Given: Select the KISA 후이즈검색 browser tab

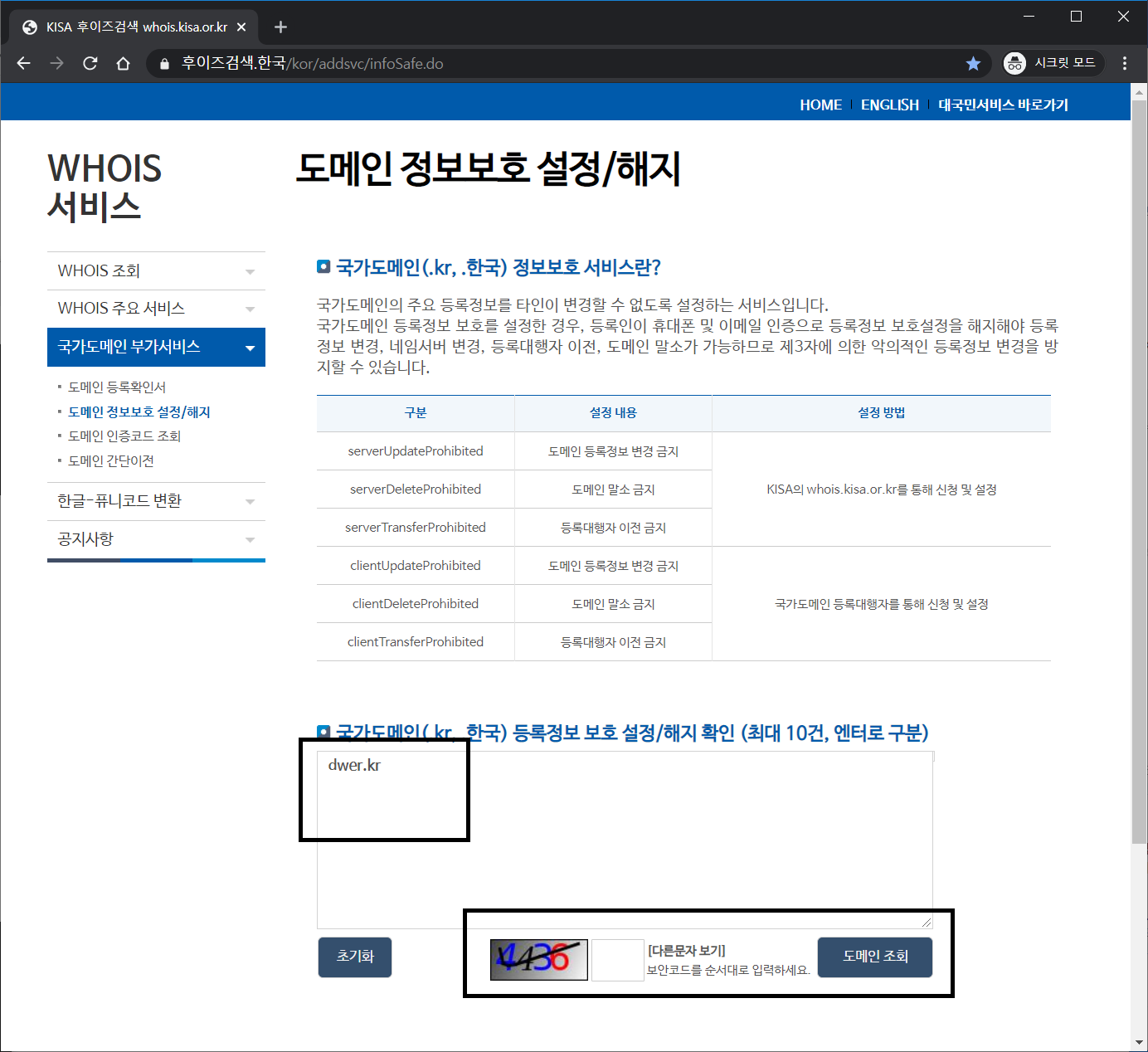Looking at the screenshot, I should [124, 26].
